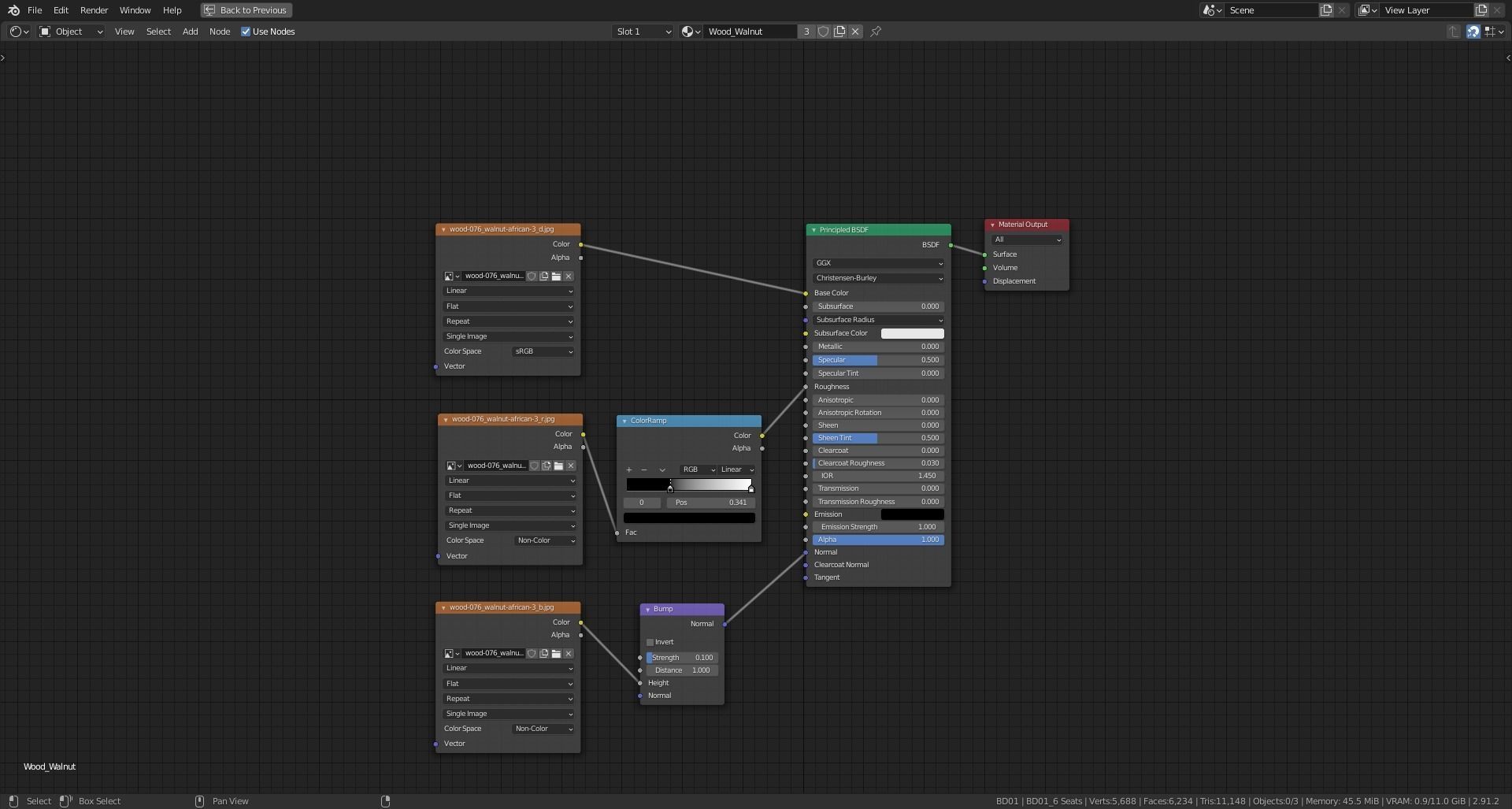Image resolution: width=1512 pixels, height=809 pixels.
Task: Change GGX distribution on Principled BSDF
Action: pyautogui.click(x=878, y=263)
